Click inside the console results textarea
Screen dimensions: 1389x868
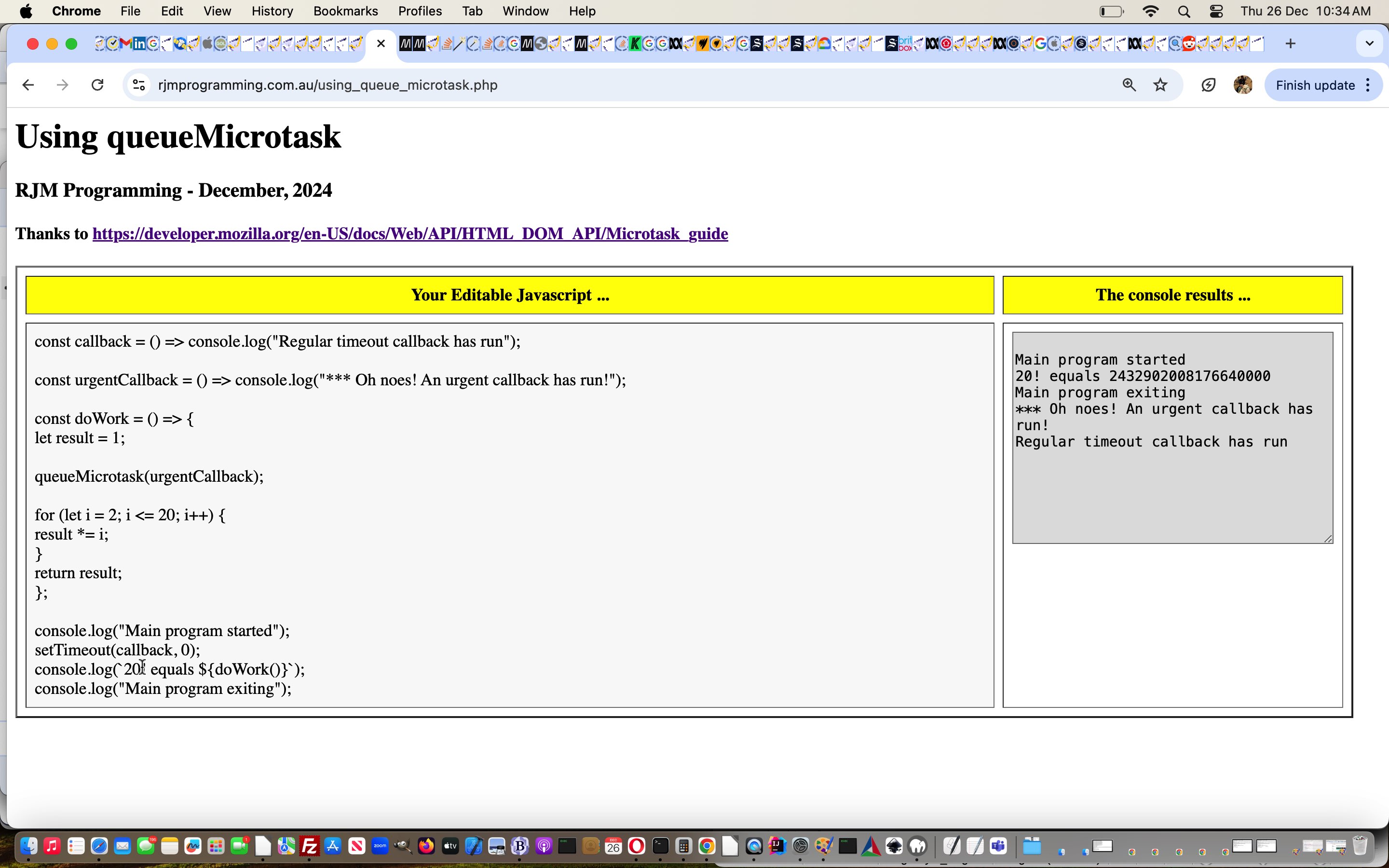point(1172,437)
